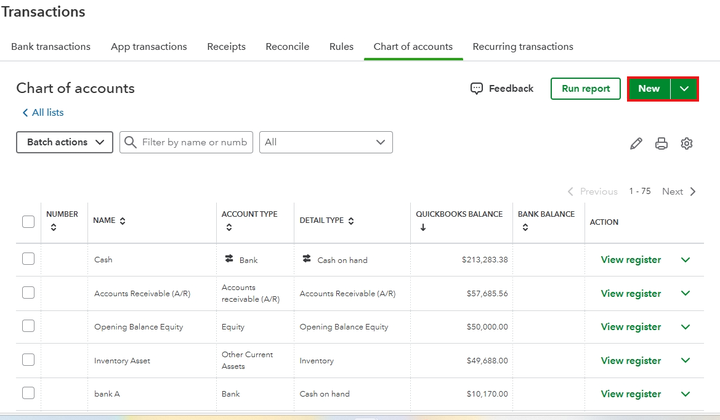Go back via All lists link
720x420 pixels.
pos(43,112)
